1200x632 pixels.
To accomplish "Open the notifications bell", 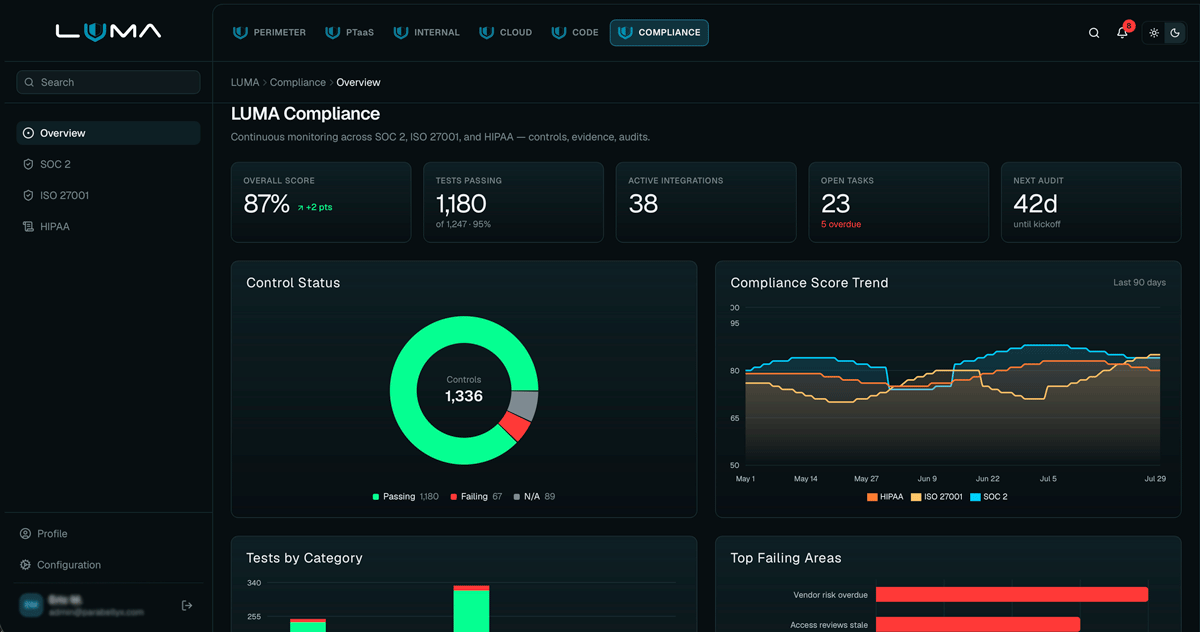I will pos(1122,33).
